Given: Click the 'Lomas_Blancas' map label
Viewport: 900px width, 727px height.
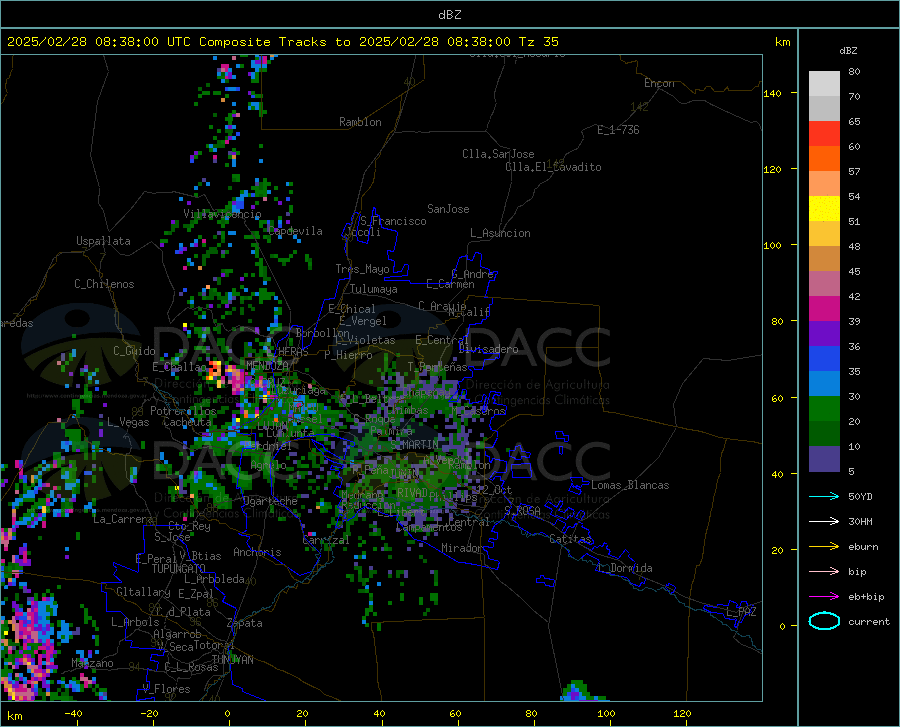Looking at the screenshot, I should (x=630, y=485).
